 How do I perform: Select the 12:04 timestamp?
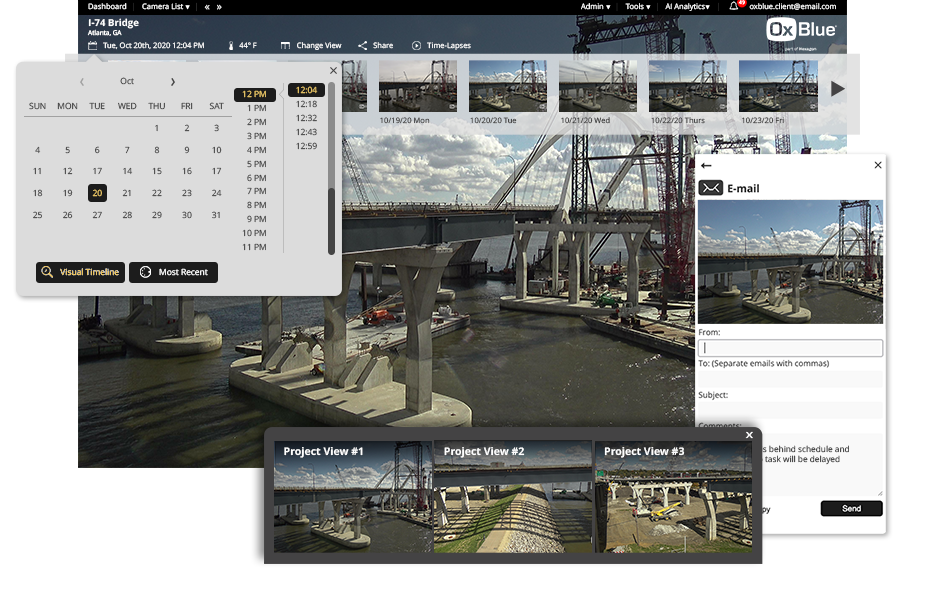306,90
